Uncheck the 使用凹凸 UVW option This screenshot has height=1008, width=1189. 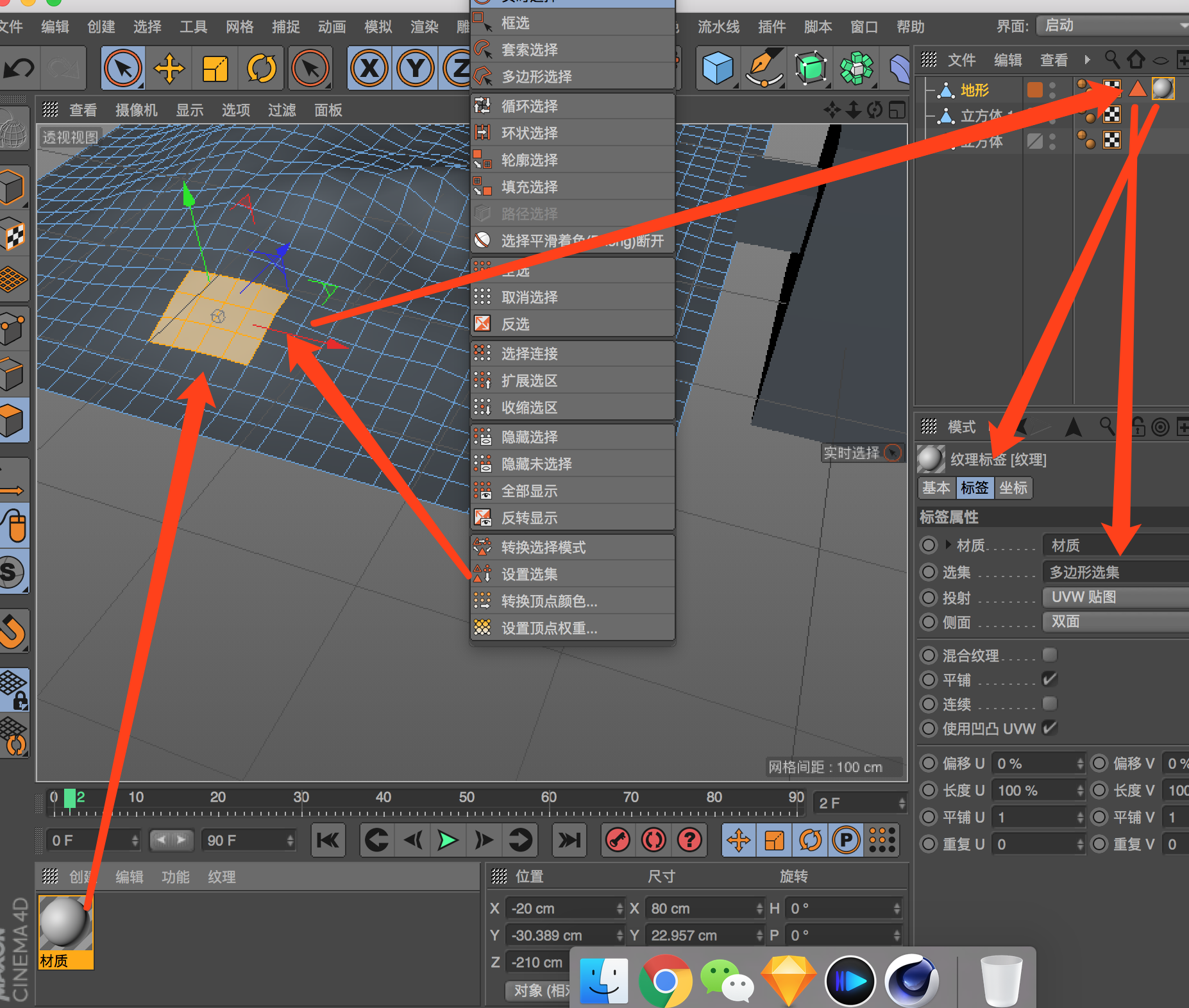pyautogui.click(x=1050, y=728)
